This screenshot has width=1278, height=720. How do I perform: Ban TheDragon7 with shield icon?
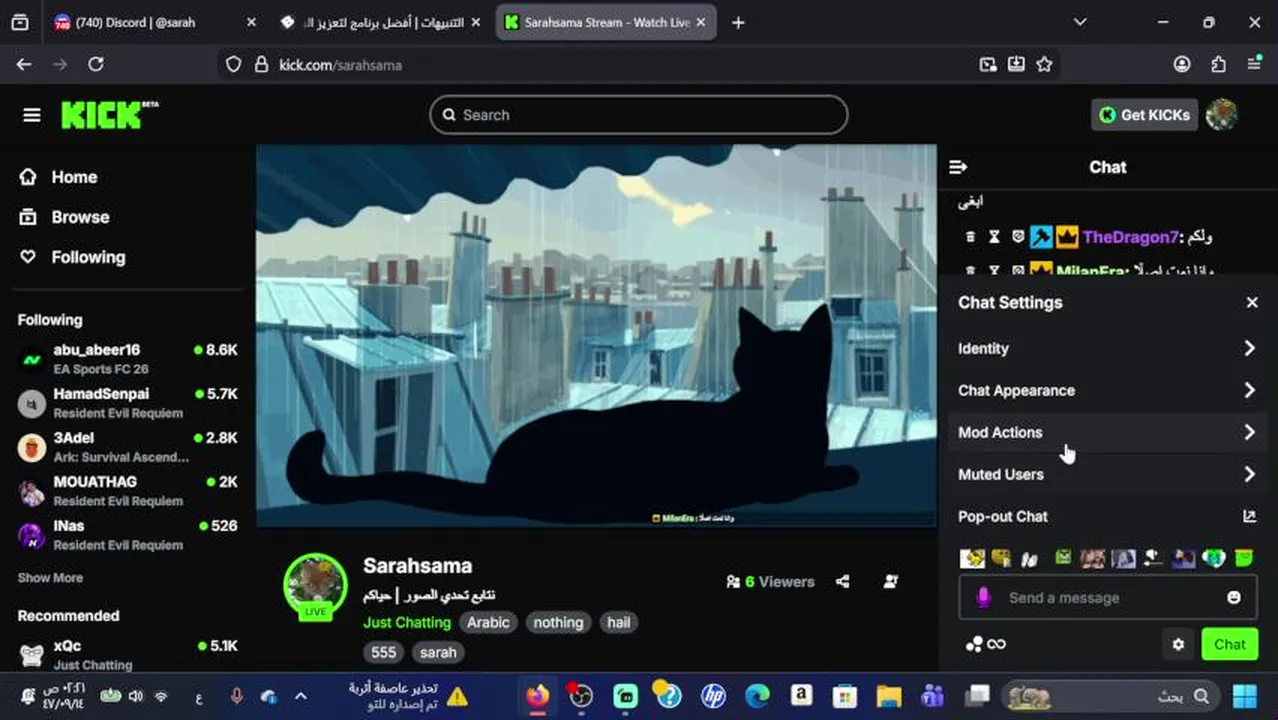coord(1018,237)
